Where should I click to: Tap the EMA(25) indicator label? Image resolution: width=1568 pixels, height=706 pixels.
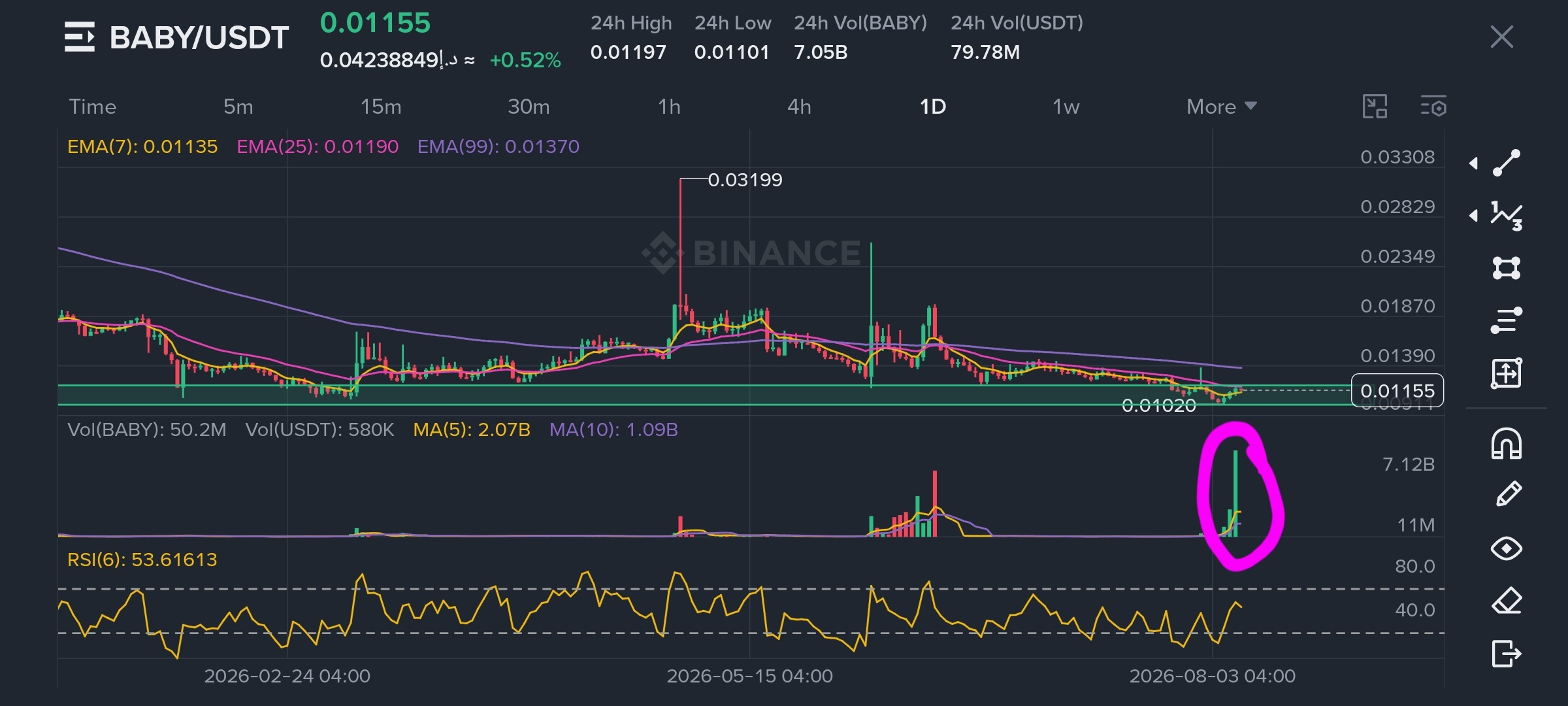pos(318,146)
